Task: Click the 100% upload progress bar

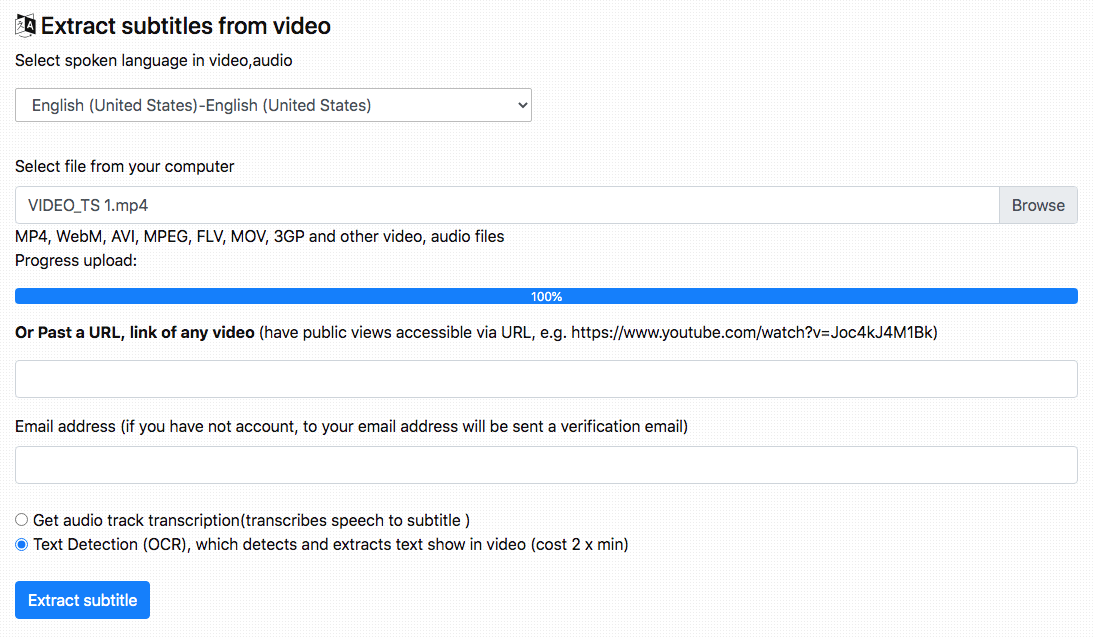Action: tap(546, 296)
